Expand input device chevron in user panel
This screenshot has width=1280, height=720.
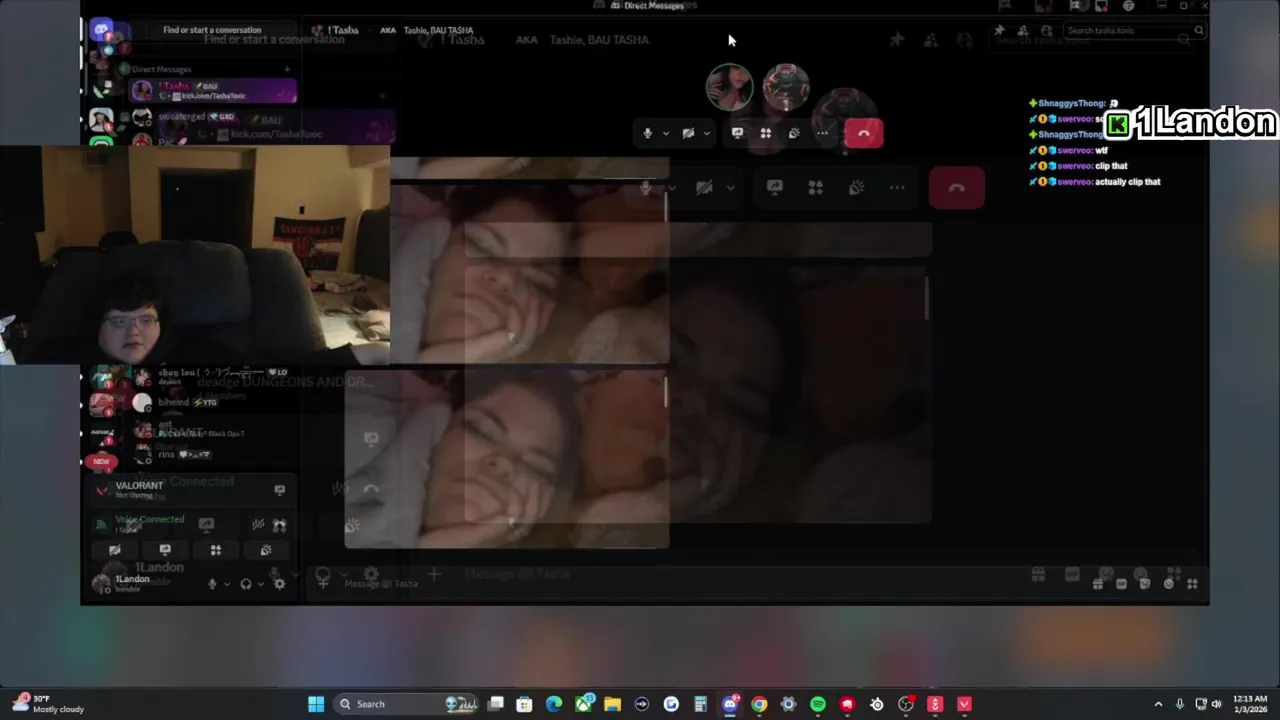point(227,584)
